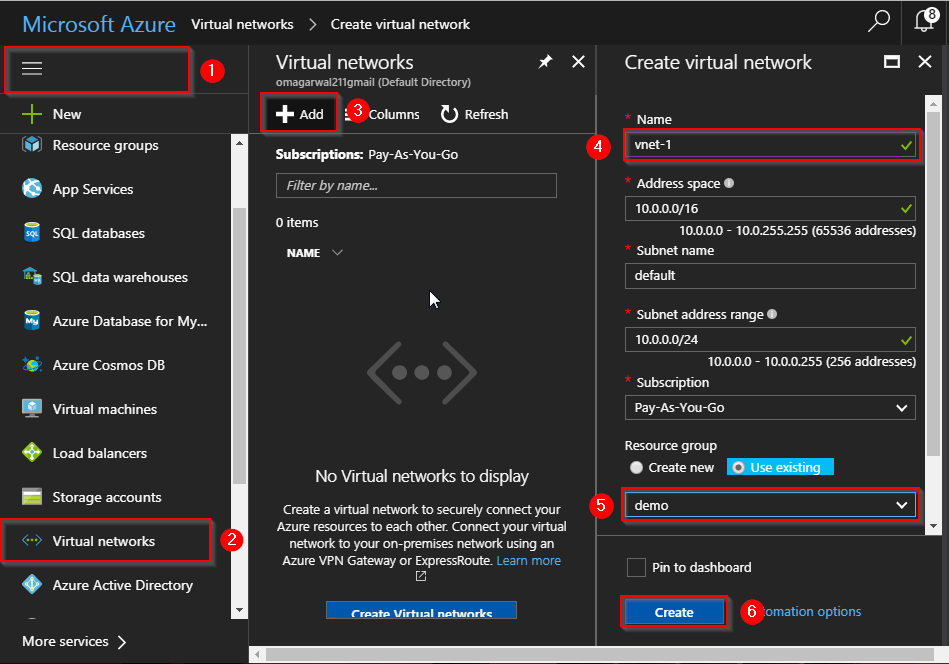Viewport: 949px width, 664px height.
Task: Click the Refresh circular arrow icon
Action: (449, 114)
